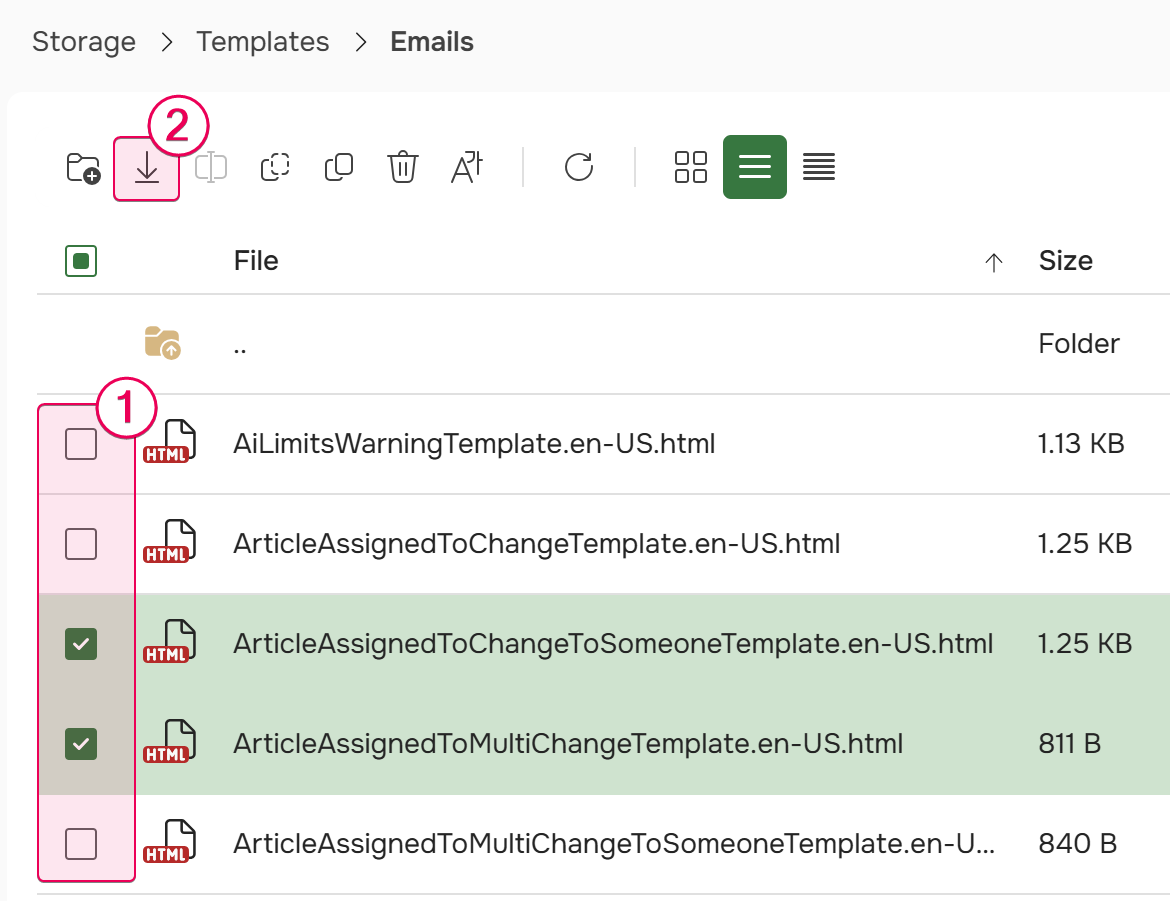The image size is (1170, 901).
Task: Open ArticleAssignedToMultiChangeTemplate.en-US.html file name
Action: coord(568,743)
